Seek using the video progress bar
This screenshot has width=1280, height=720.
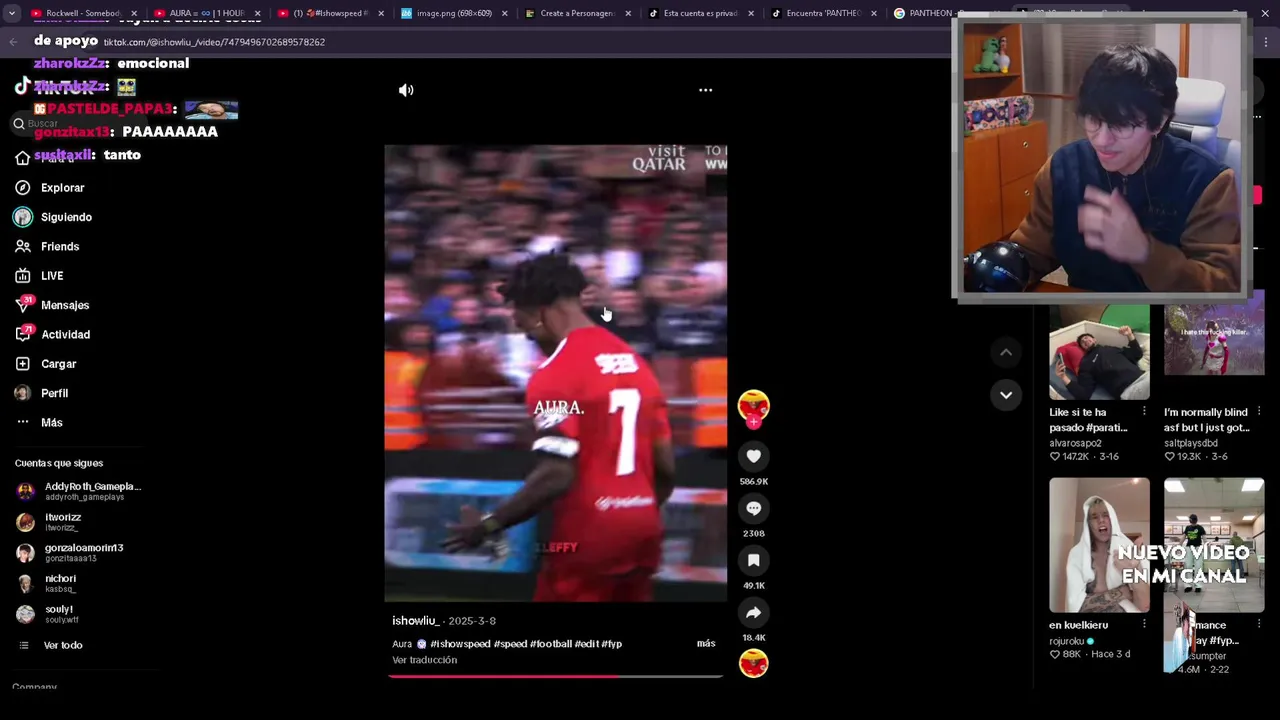(555, 676)
